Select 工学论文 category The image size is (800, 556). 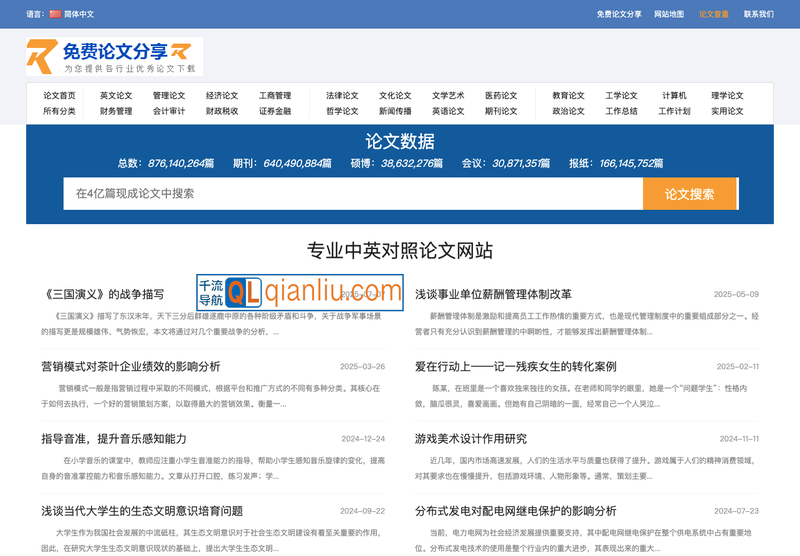pos(621,95)
